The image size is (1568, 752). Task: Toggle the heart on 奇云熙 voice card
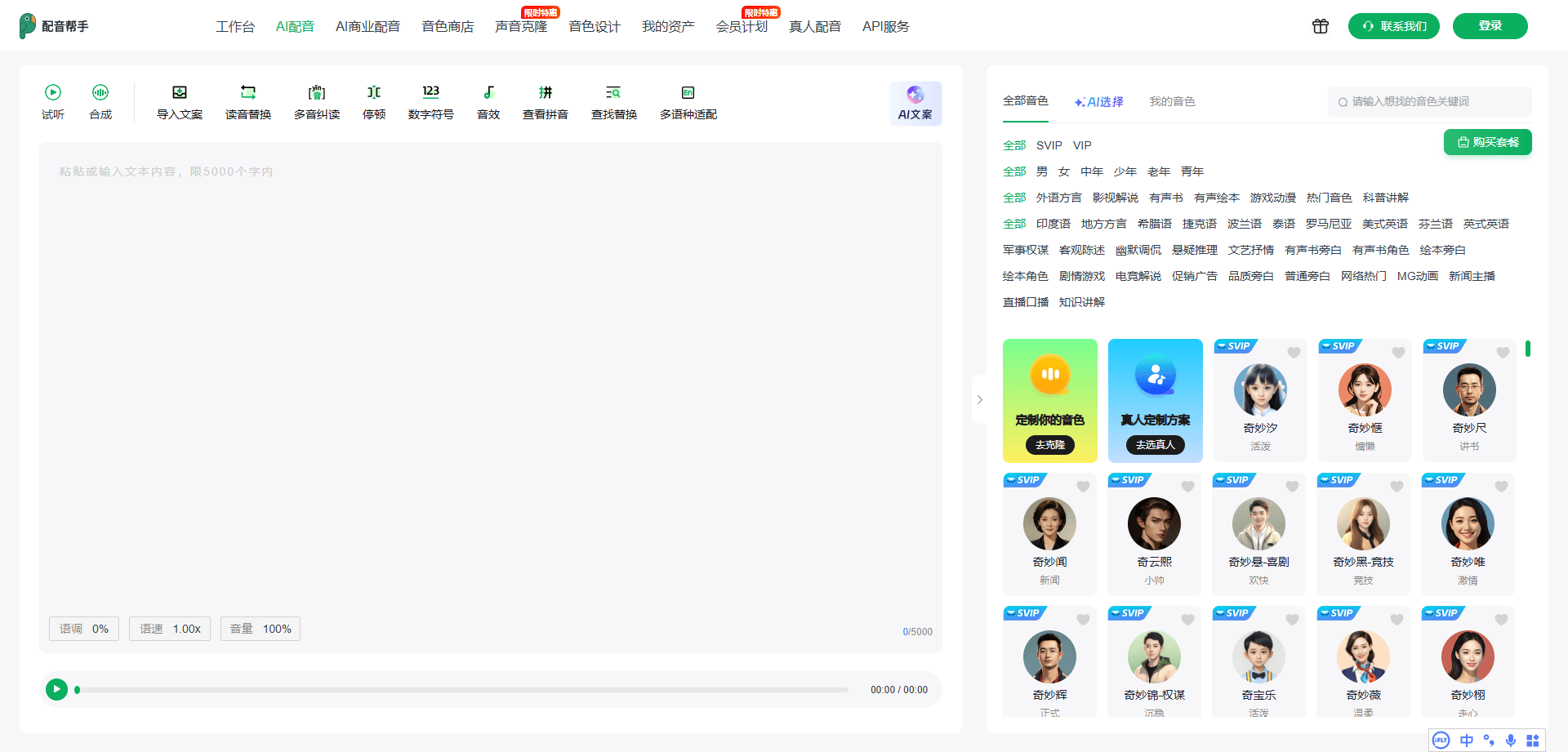[1187, 487]
